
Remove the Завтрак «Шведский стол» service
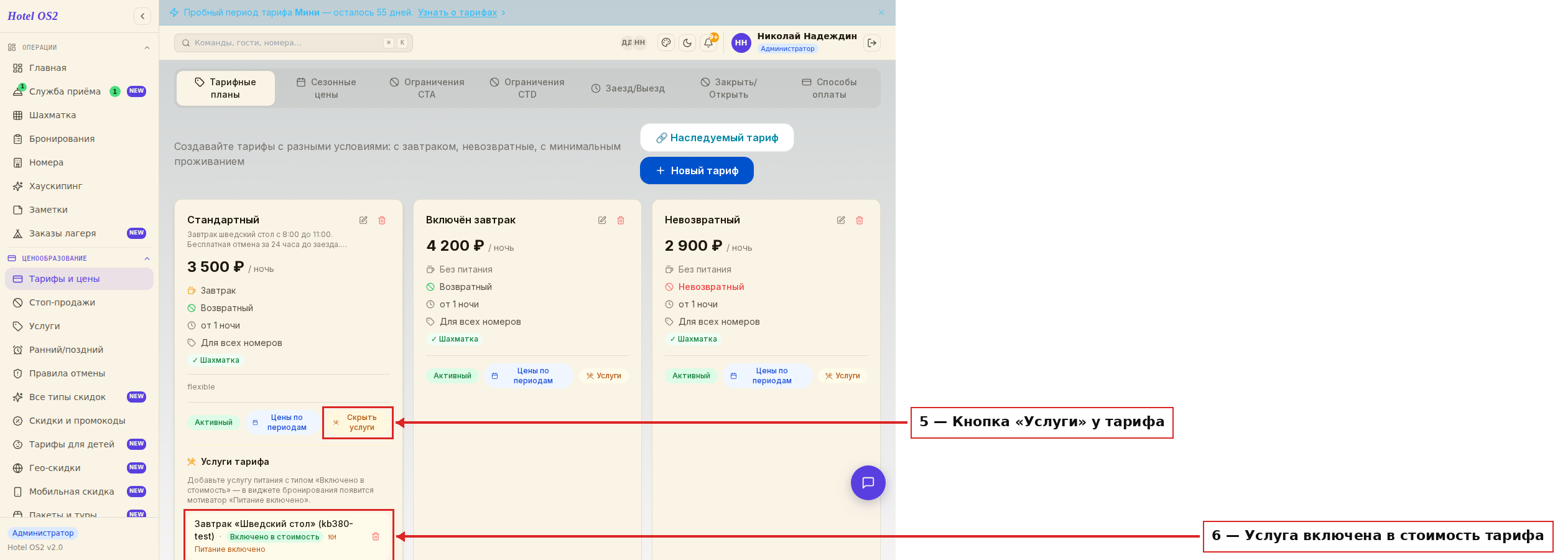[x=376, y=536]
